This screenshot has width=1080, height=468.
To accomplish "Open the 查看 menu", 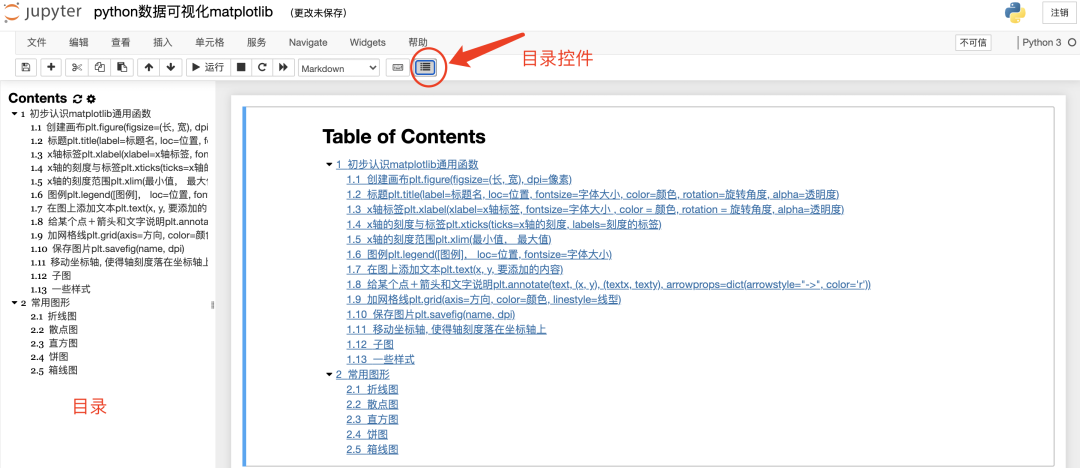I will point(121,43).
